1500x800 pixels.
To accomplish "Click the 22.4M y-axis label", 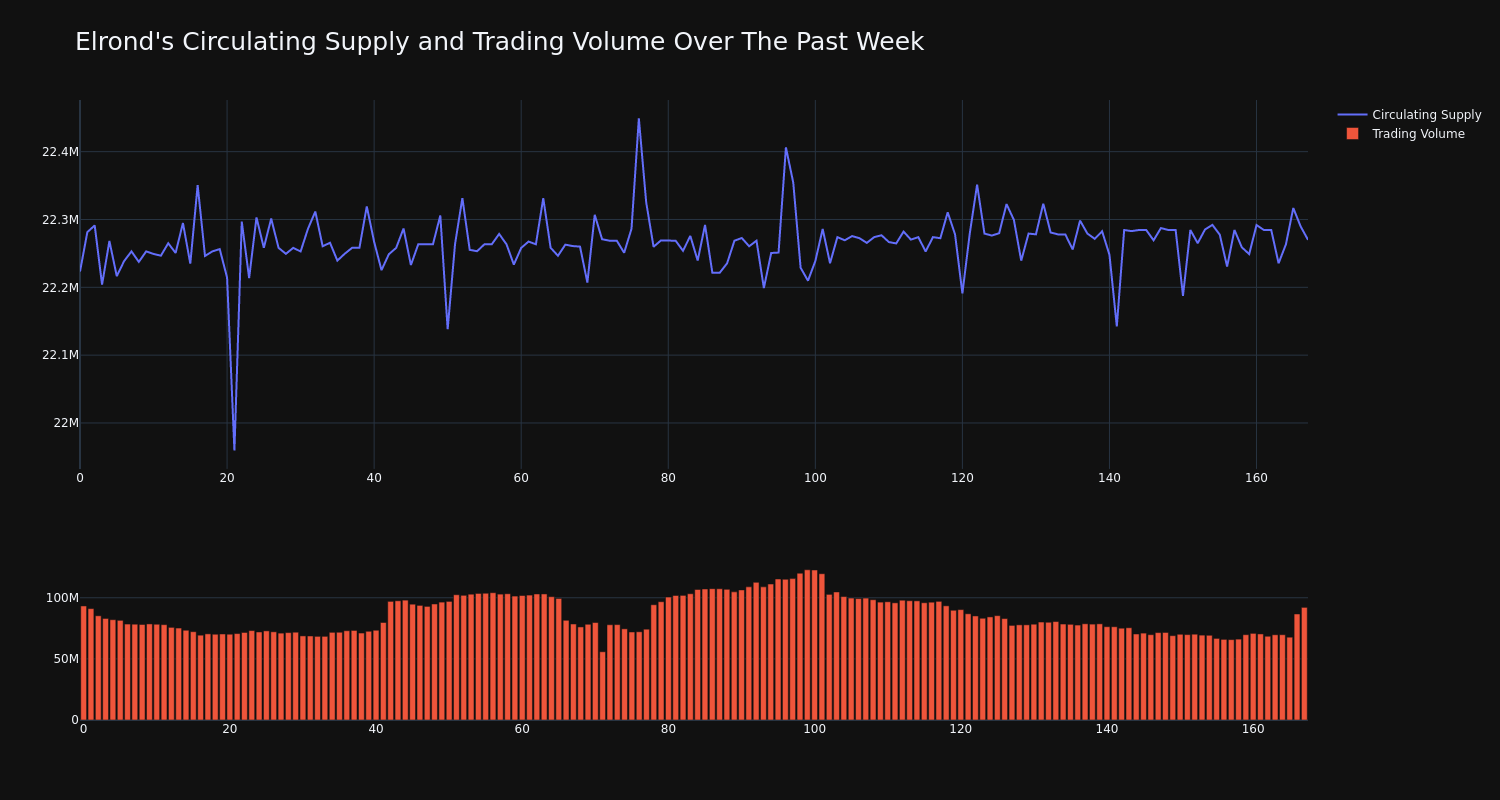I will pyautogui.click(x=60, y=152).
